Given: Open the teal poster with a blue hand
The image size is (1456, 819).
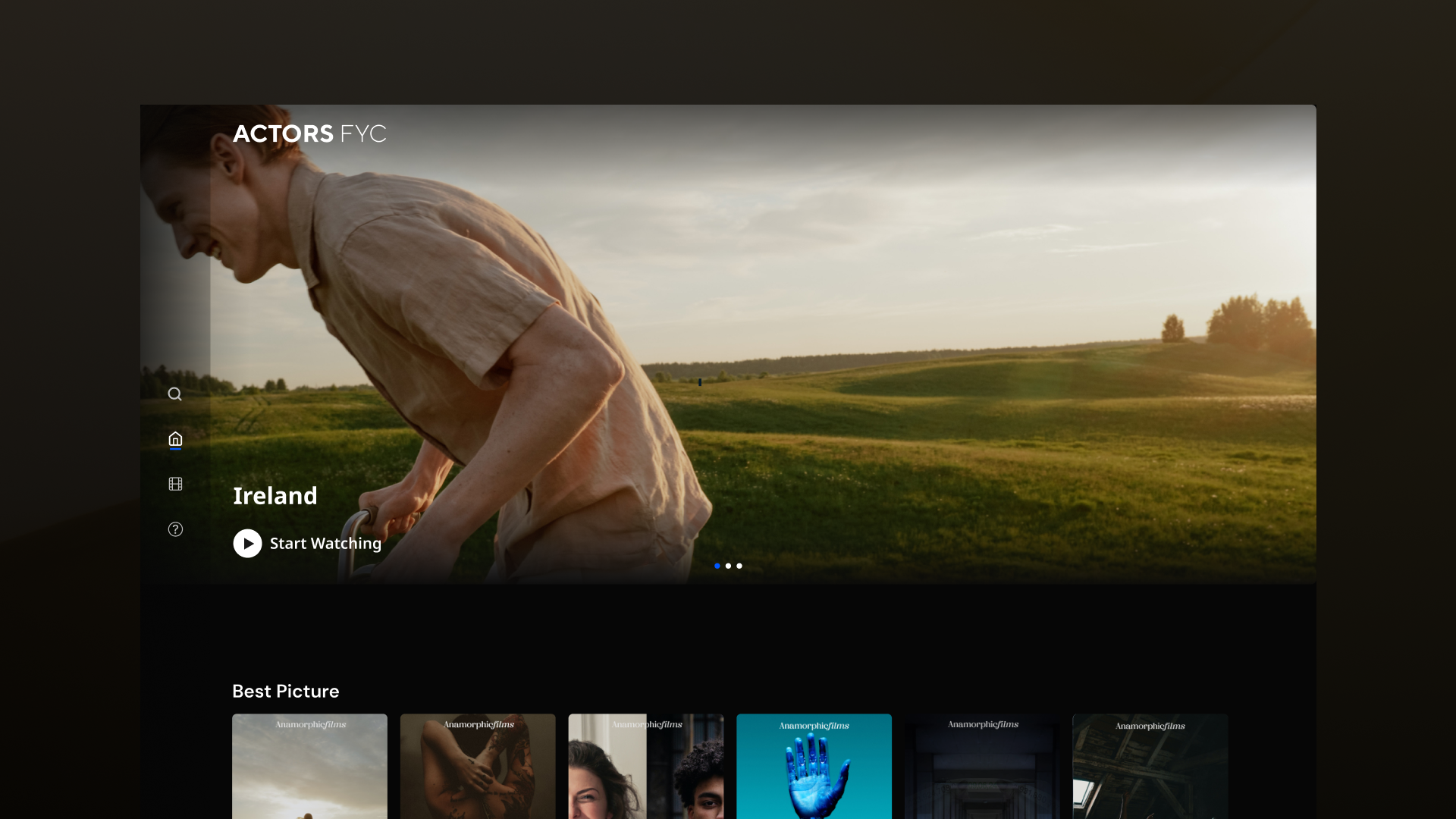Looking at the screenshot, I should [x=814, y=766].
